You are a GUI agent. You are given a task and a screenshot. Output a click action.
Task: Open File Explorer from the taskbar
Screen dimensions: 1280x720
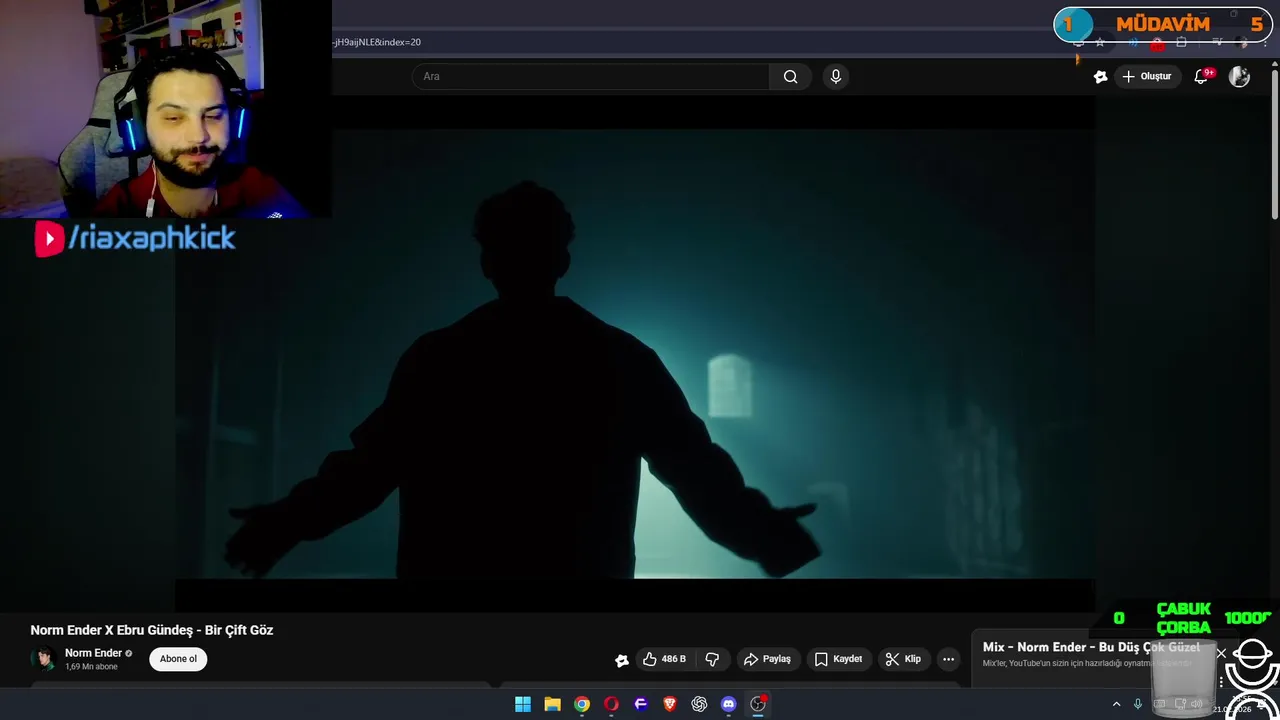click(x=552, y=704)
